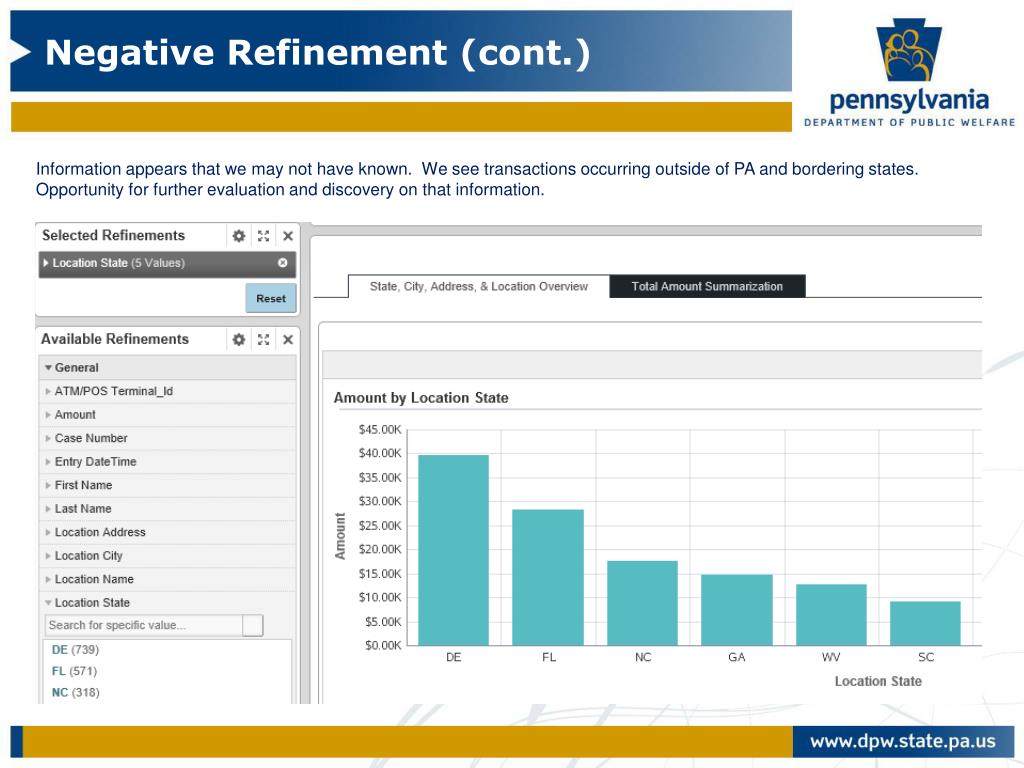
Task: Select the NC (318) value
Action: pos(75,693)
